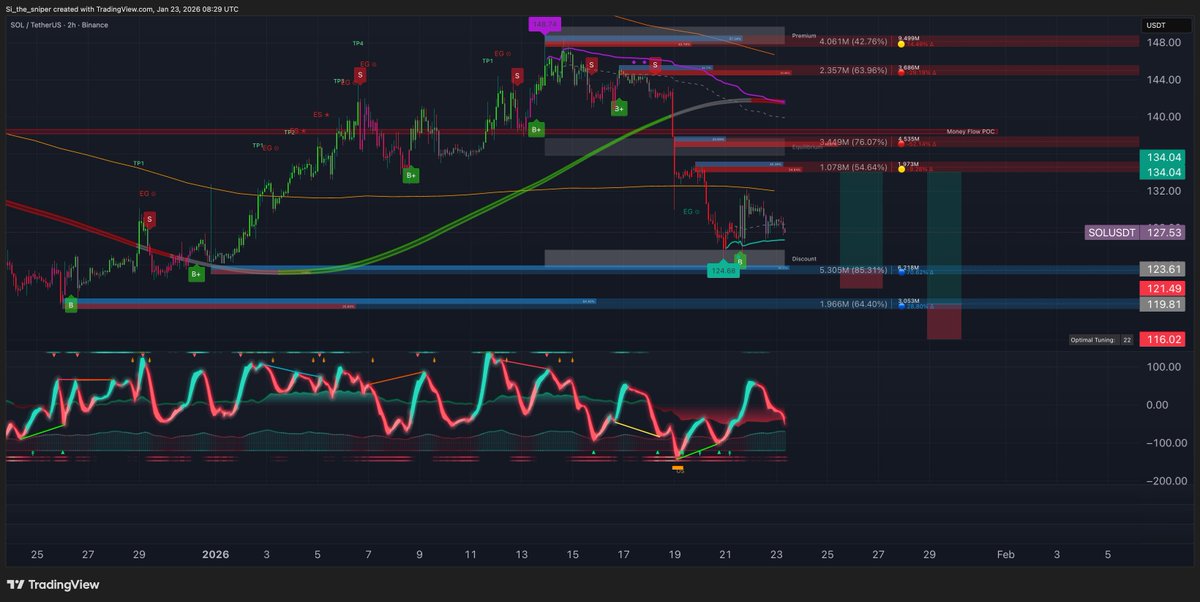Click the 1.078M (54.64%) volume text

click(853, 166)
